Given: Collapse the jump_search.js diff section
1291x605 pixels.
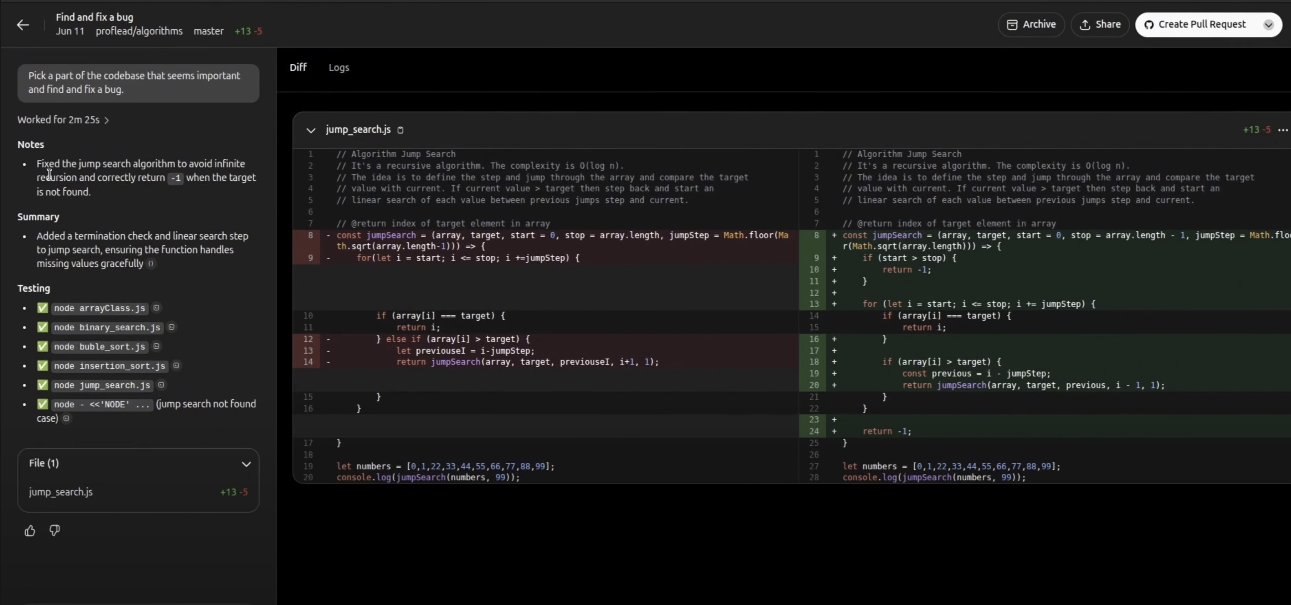Looking at the screenshot, I should [311, 130].
